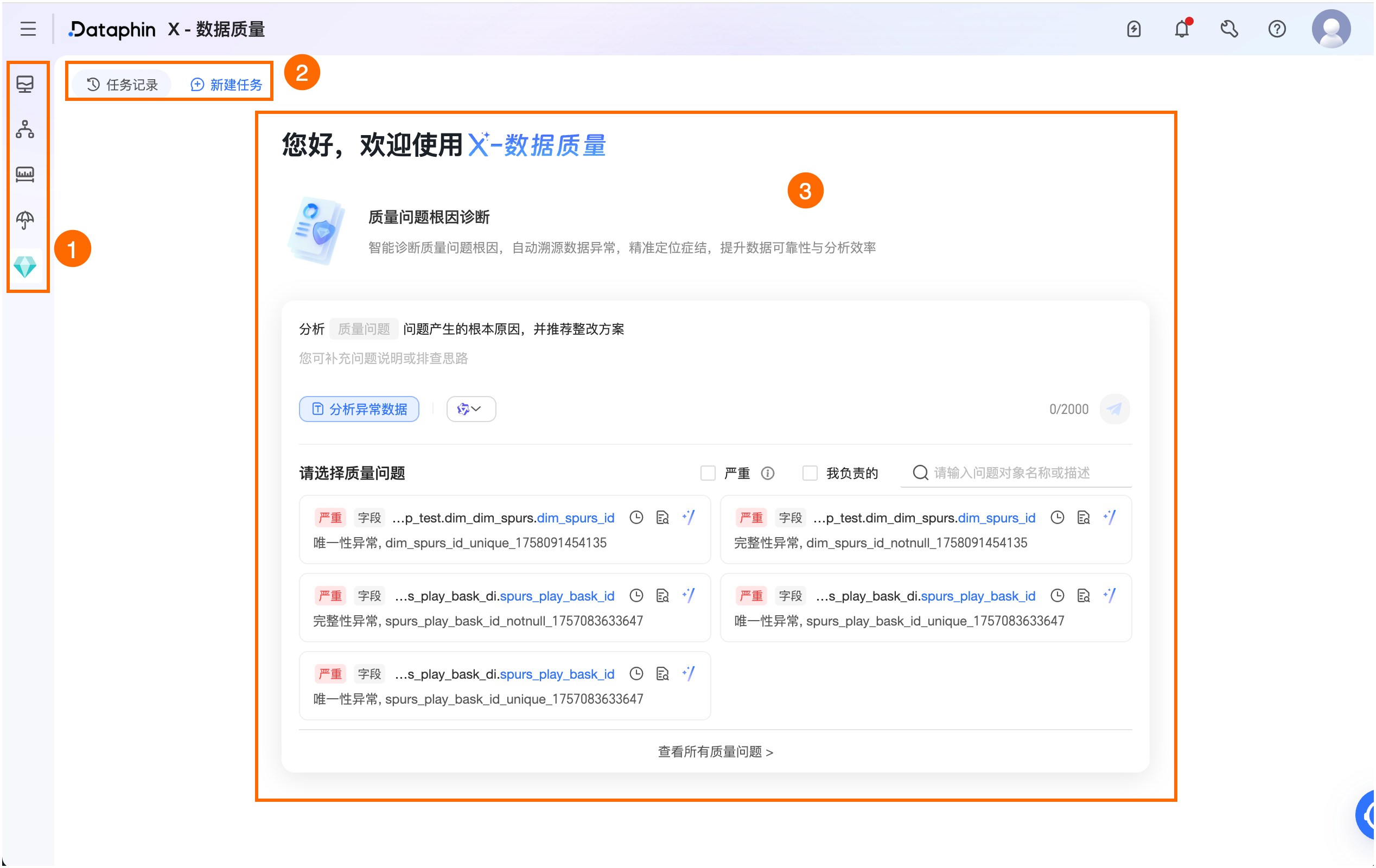Click the paper plane send icon
The width and height of the screenshot is (1376, 868).
tap(1114, 409)
